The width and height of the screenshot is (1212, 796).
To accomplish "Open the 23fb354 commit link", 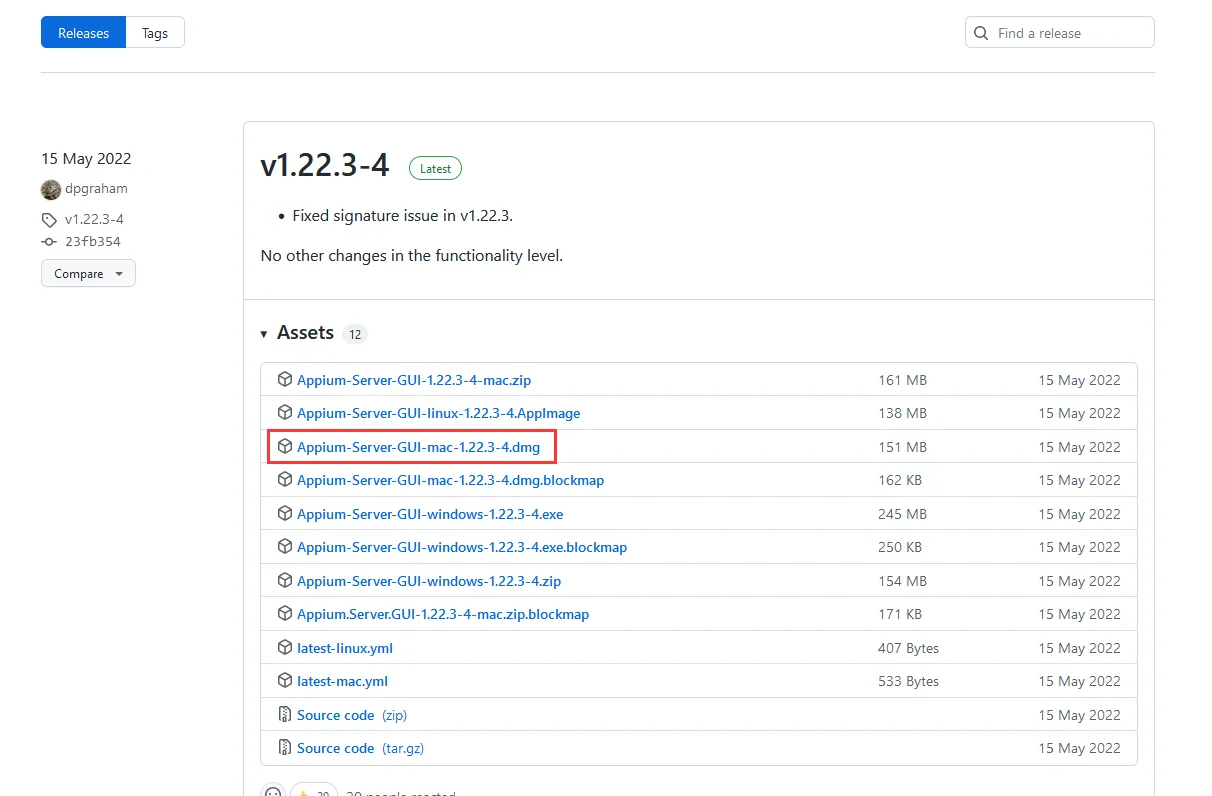I will coord(93,241).
